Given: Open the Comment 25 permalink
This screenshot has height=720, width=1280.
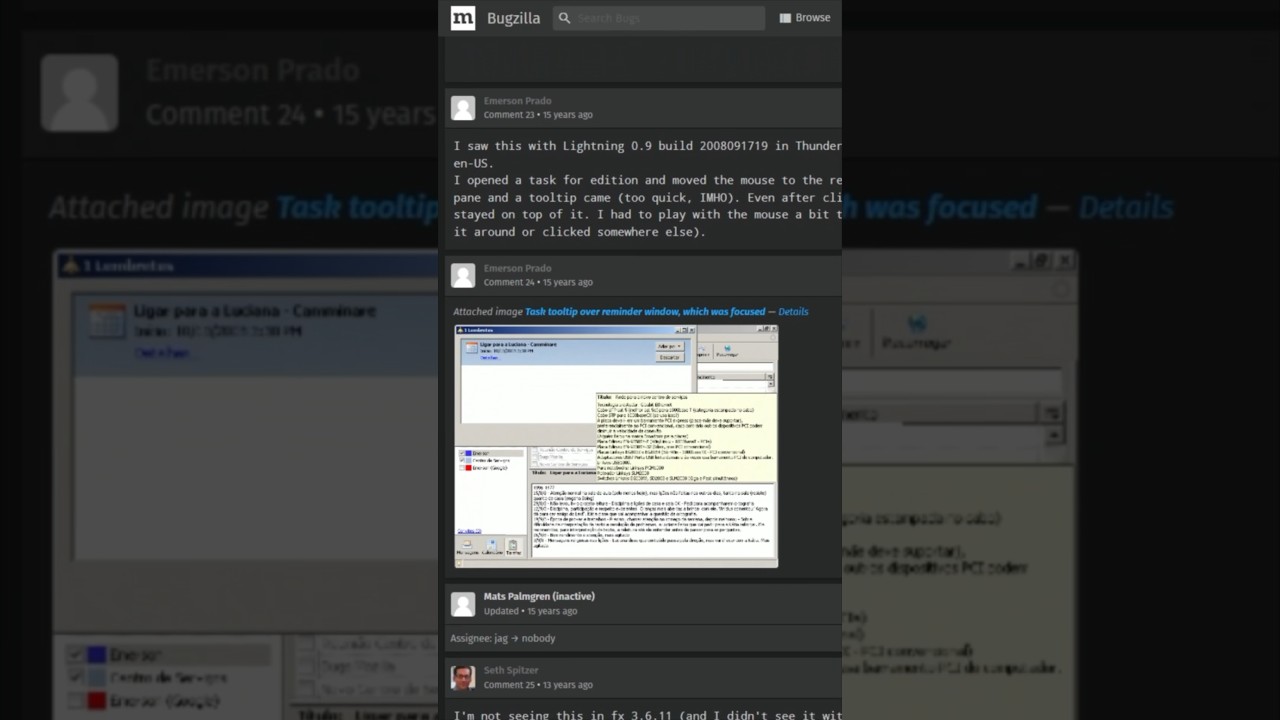Looking at the screenshot, I should (509, 685).
